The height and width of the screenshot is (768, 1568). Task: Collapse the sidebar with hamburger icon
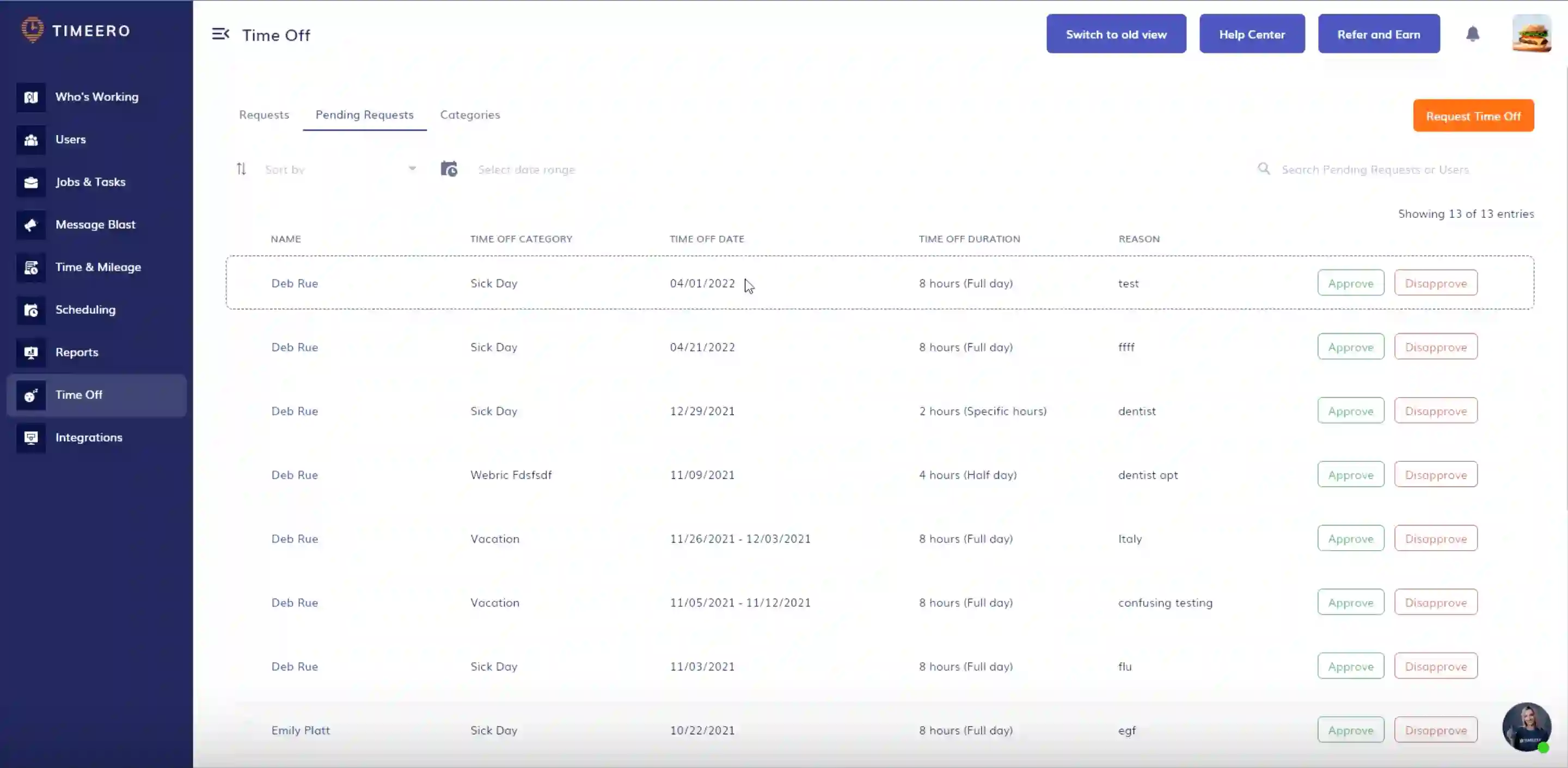pos(220,34)
